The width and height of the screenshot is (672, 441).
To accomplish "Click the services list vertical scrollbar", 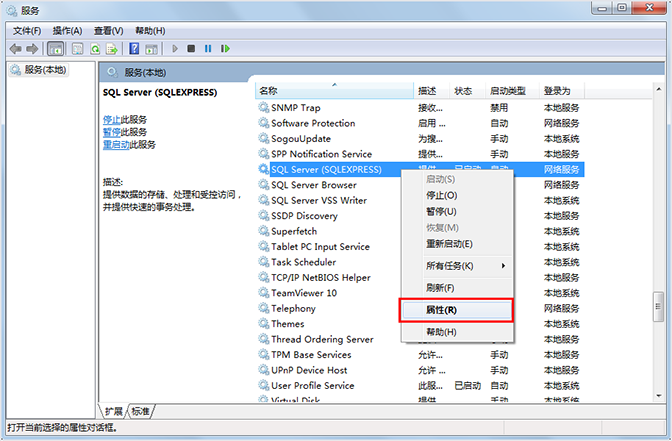I will pos(657,250).
